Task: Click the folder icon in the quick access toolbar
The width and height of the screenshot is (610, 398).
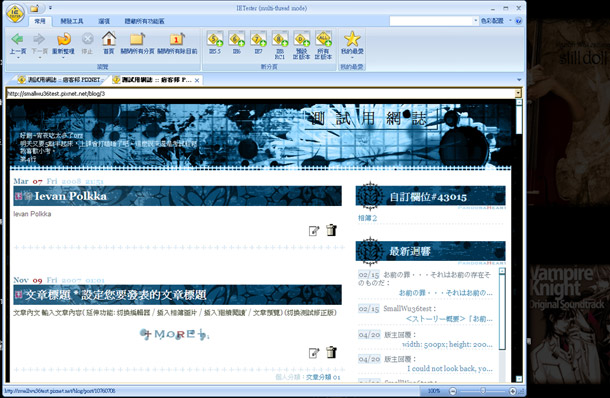Action: click(x=34, y=8)
